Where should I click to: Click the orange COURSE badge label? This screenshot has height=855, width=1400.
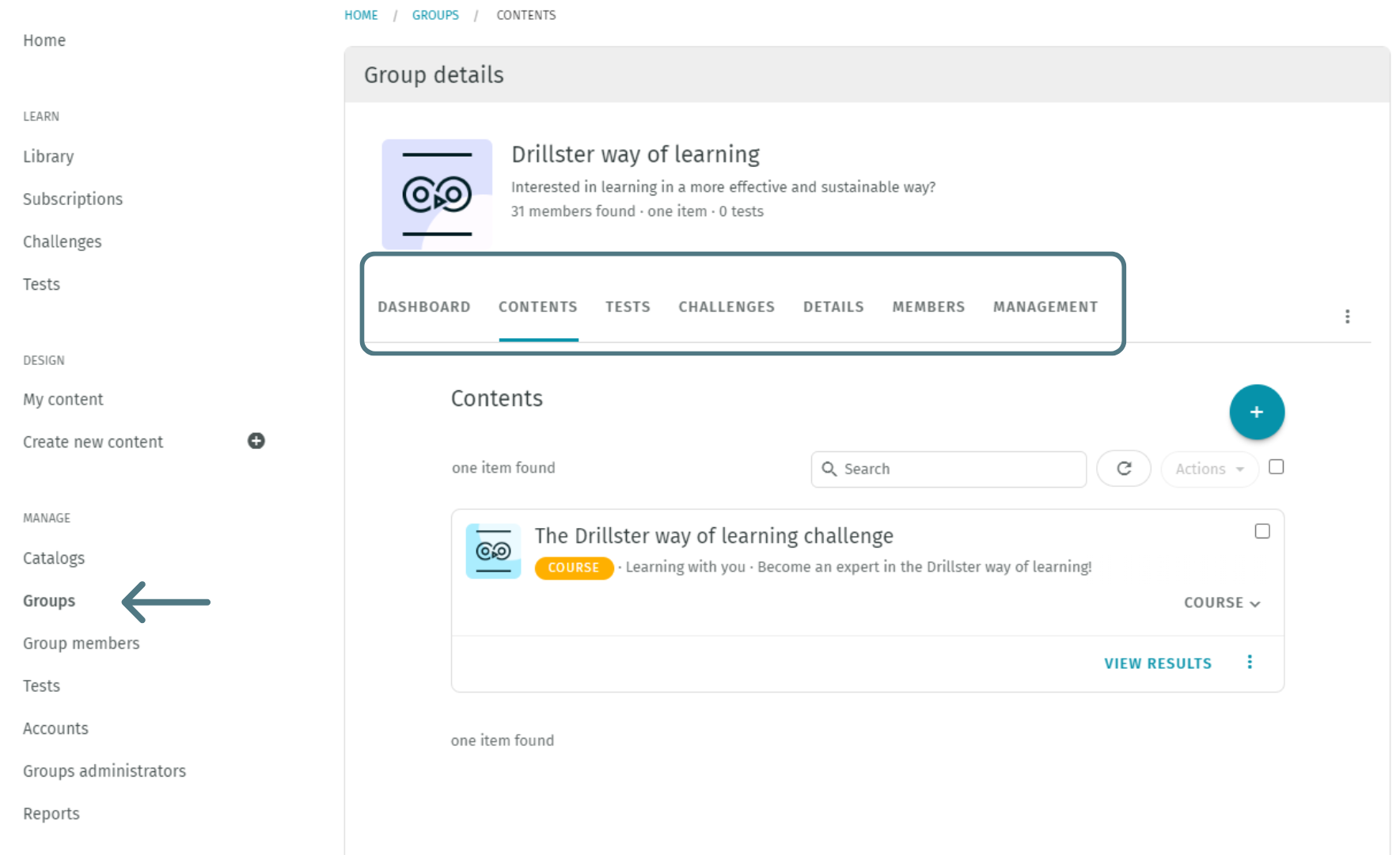tap(575, 568)
